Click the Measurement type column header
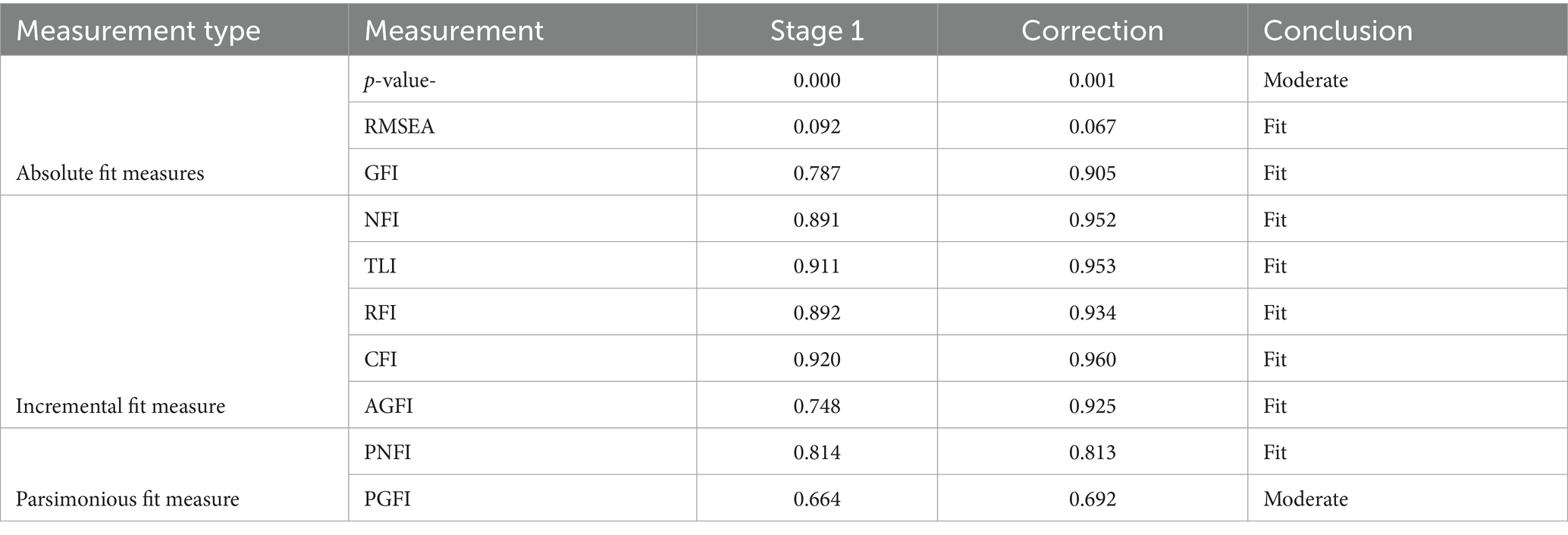The height and width of the screenshot is (535, 1568). 138,30
